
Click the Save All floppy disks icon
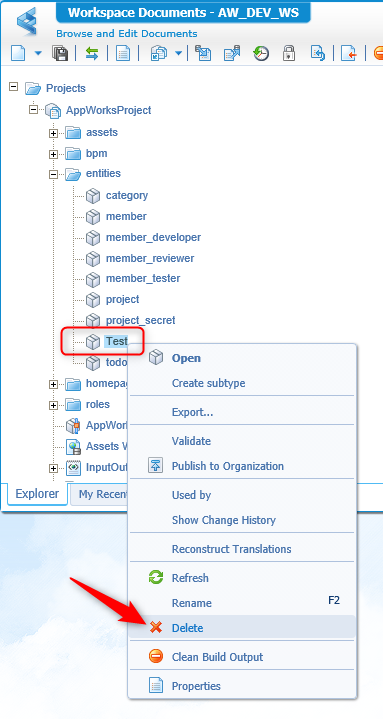(60, 53)
